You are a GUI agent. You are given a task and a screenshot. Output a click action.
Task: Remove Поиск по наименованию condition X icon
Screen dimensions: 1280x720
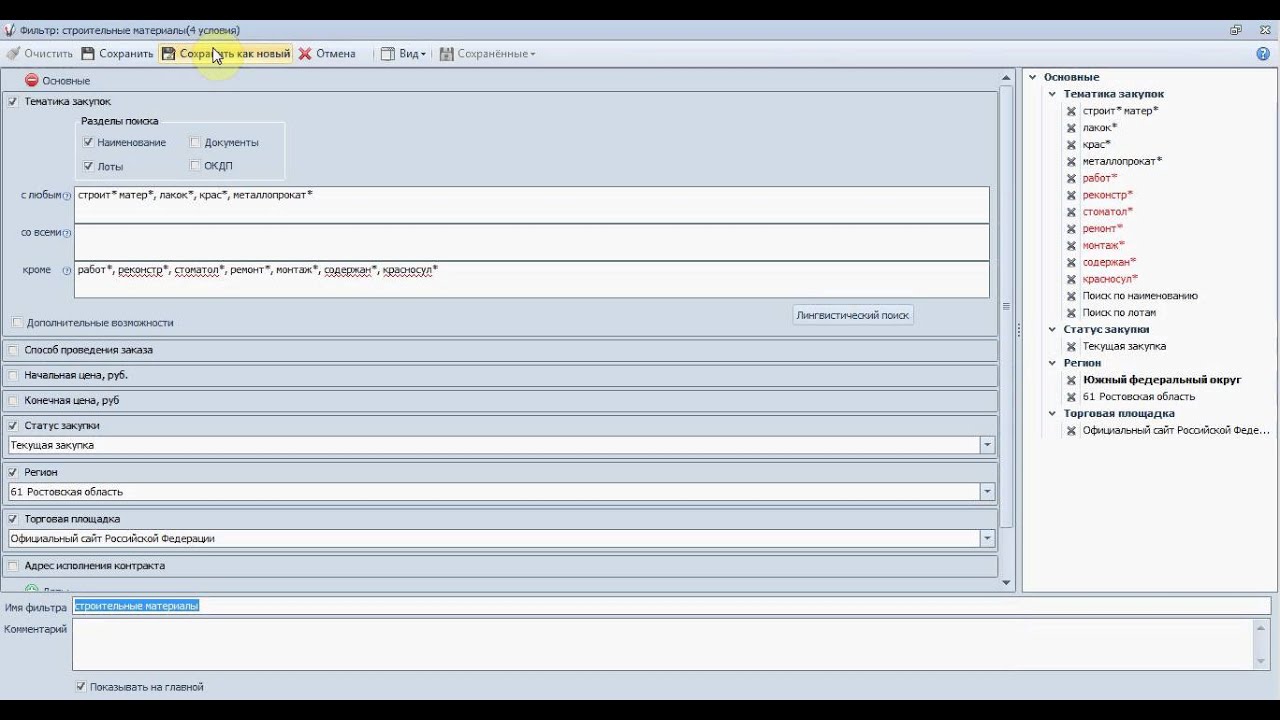point(1071,296)
